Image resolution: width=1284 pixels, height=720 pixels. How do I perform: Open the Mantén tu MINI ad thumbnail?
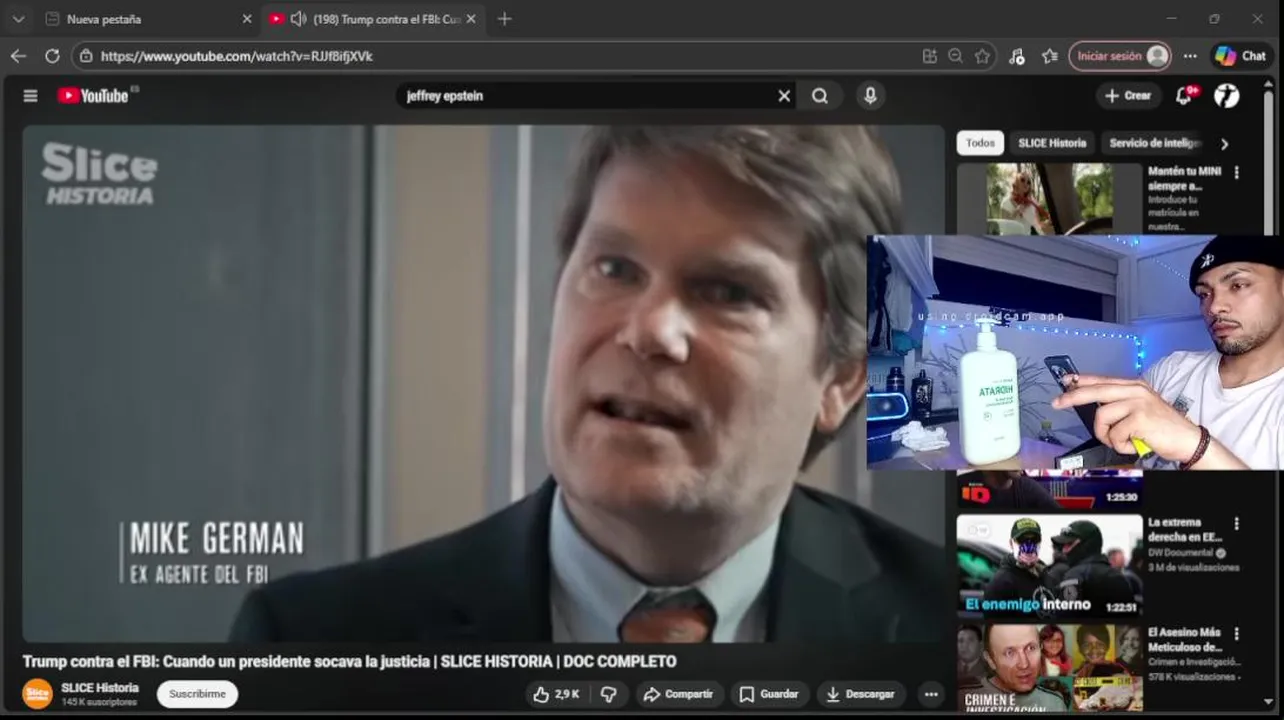point(1049,198)
